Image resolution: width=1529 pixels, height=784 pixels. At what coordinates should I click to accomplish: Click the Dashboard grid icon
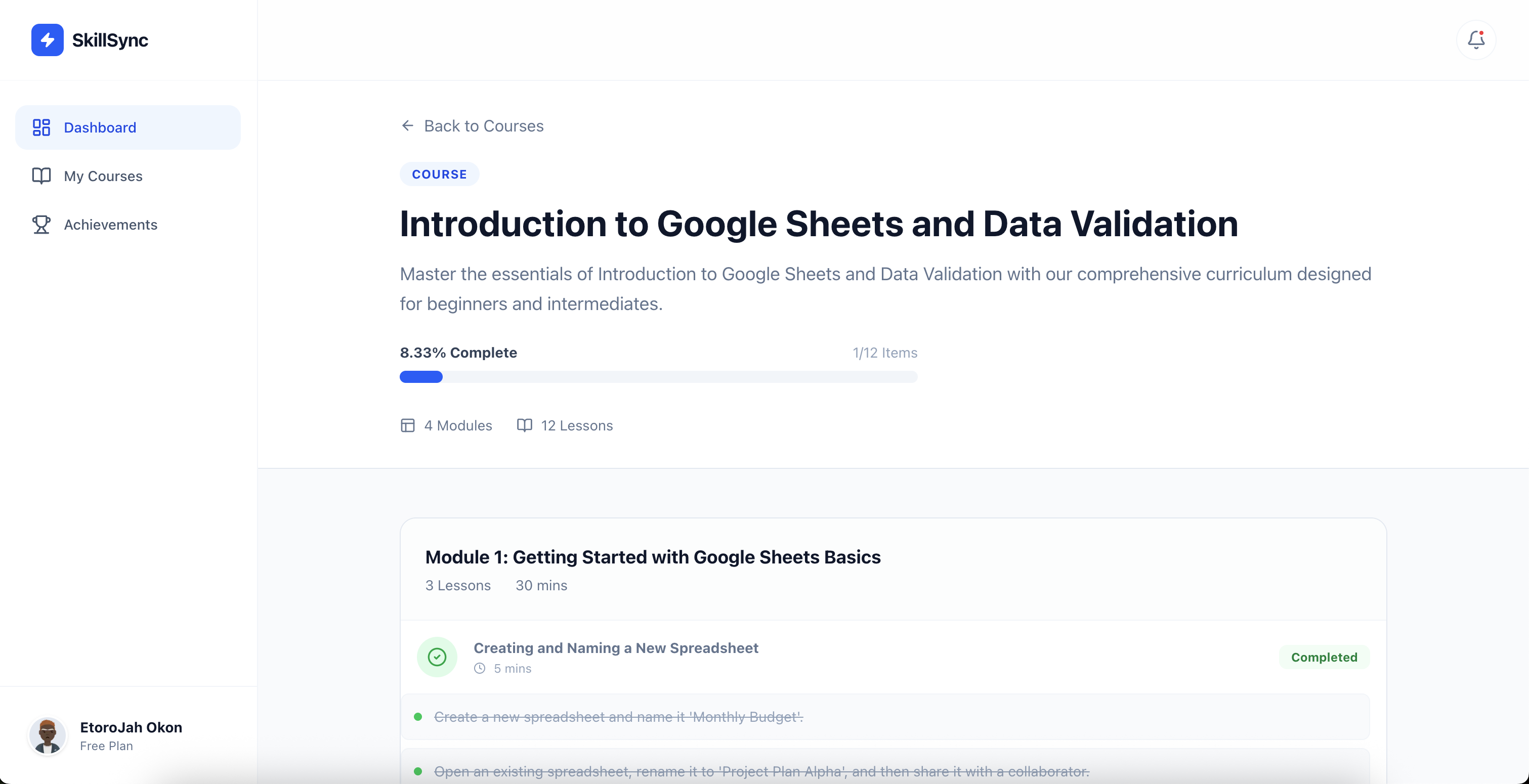41,127
